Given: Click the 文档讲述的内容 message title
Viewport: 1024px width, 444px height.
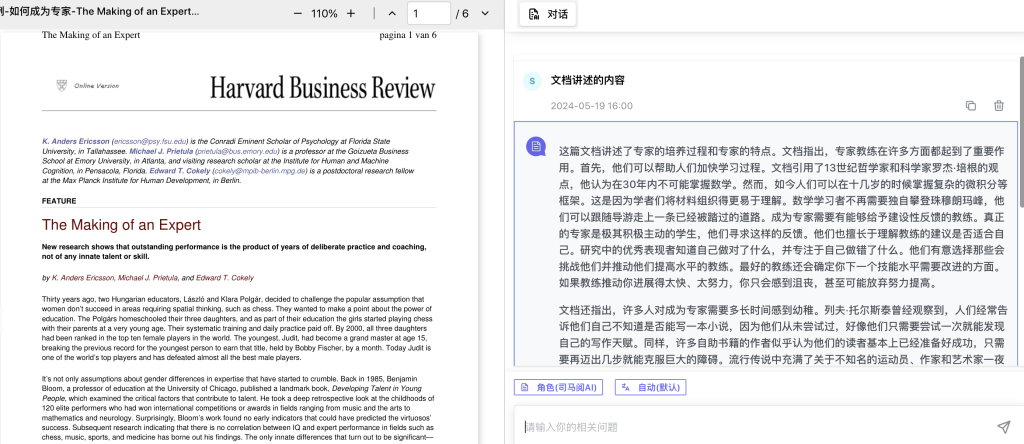Looking at the screenshot, I should [588, 80].
